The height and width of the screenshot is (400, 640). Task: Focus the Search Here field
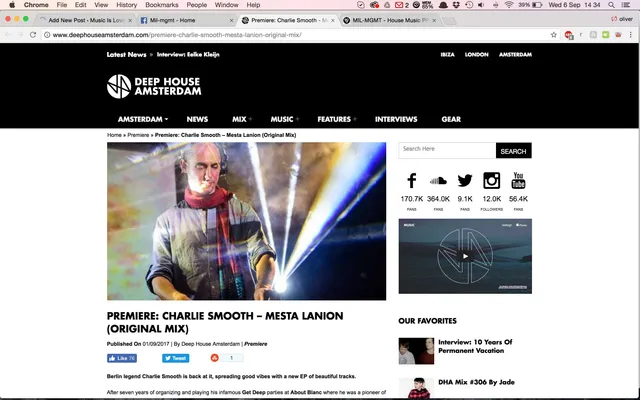pos(447,151)
